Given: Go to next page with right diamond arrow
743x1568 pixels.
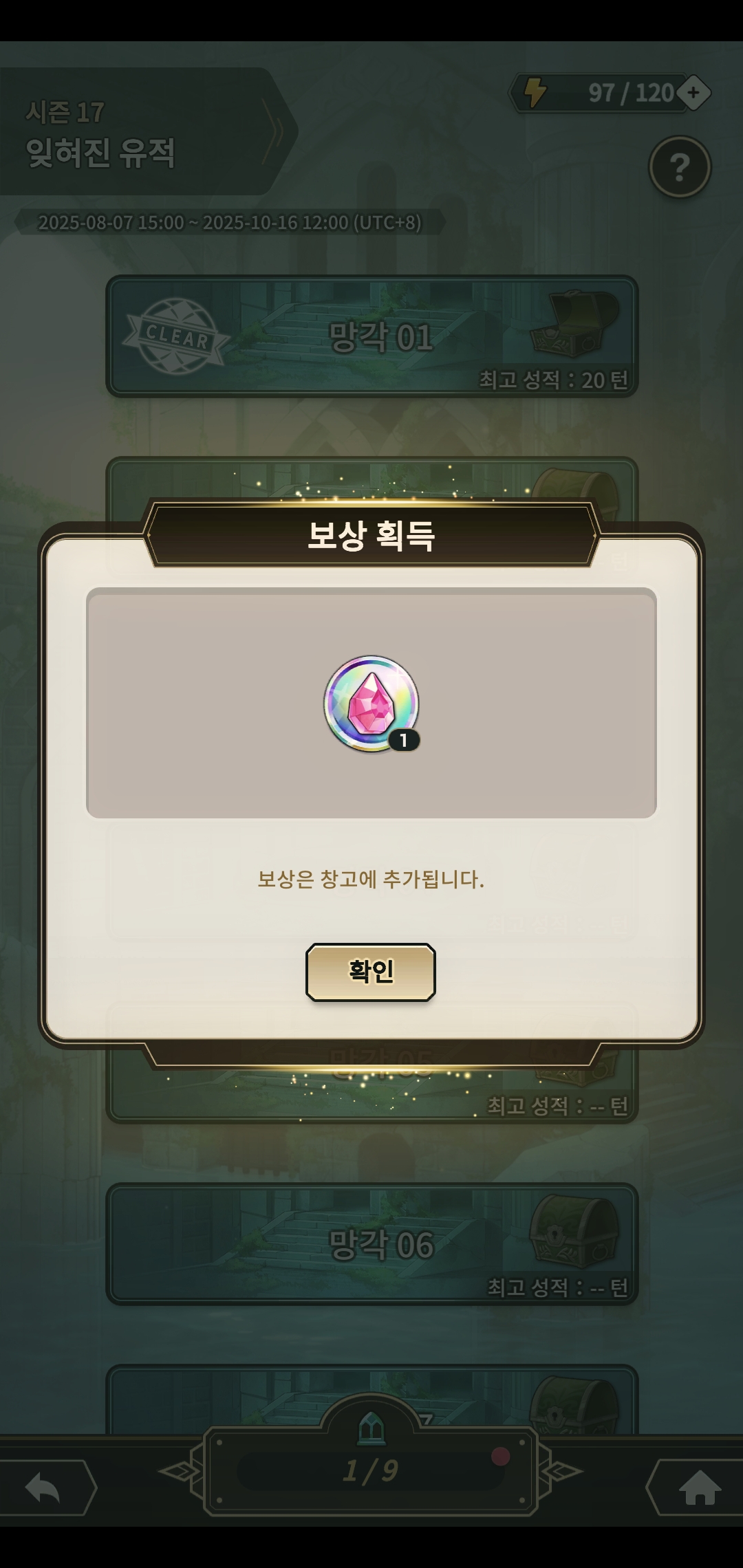Looking at the screenshot, I should pos(561,1472).
